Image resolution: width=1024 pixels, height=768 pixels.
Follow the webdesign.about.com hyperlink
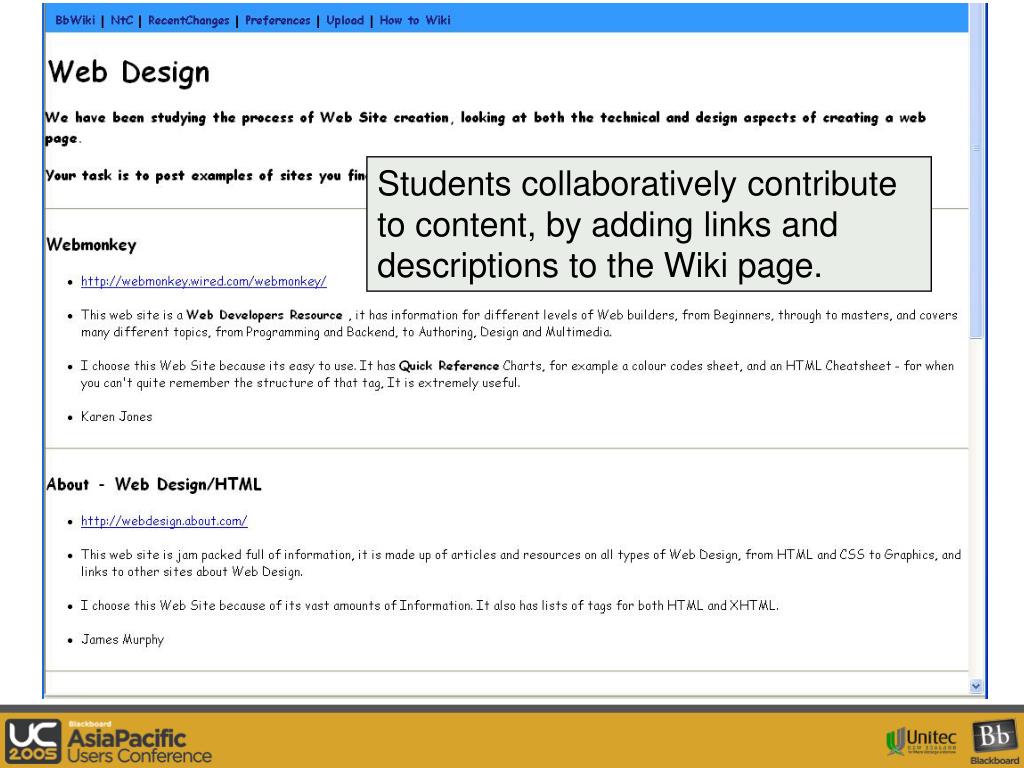click(x=164, y=521)
